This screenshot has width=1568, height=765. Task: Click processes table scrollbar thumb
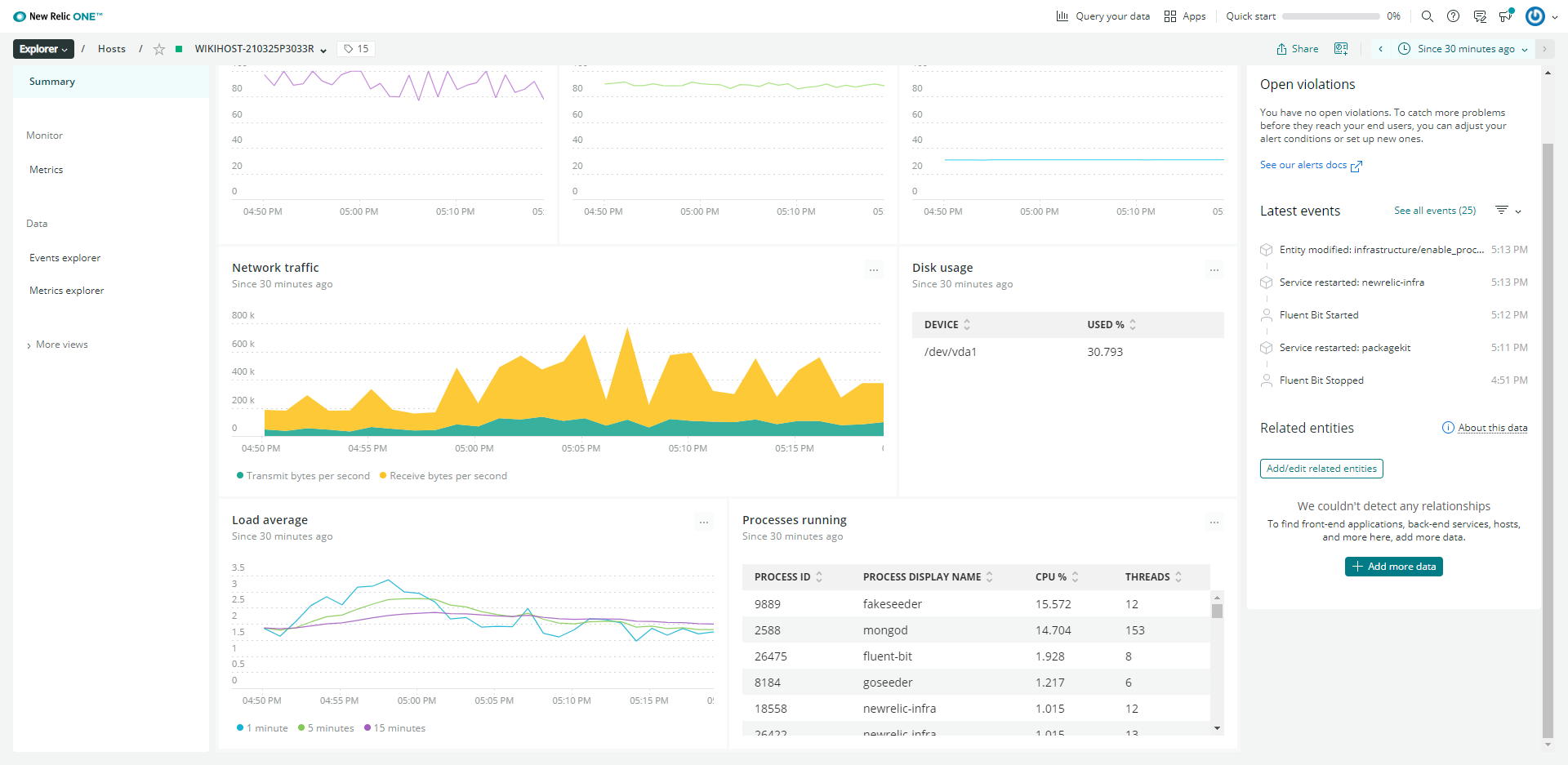click(x=1217, y=611)
